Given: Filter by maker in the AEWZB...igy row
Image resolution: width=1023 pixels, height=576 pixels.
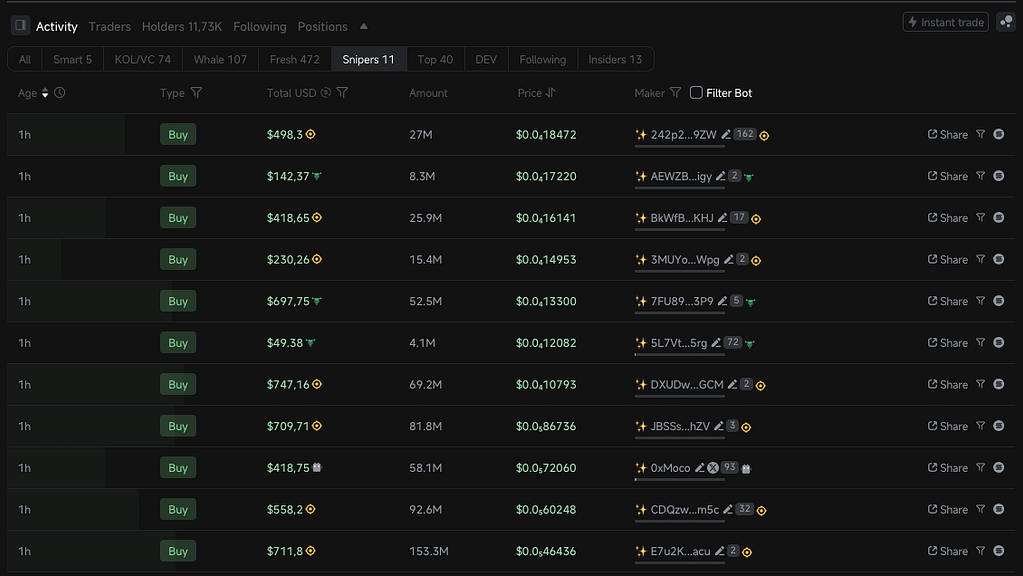Looking at the screenshot, I should pyautogui.click(x=980, y=176).
